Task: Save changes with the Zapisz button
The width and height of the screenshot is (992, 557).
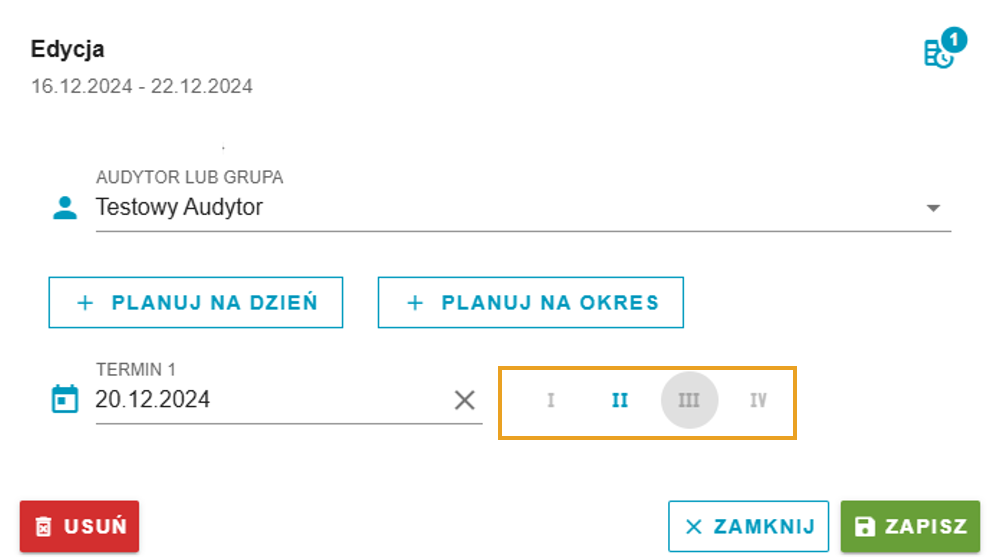Action: click(910, 527)
